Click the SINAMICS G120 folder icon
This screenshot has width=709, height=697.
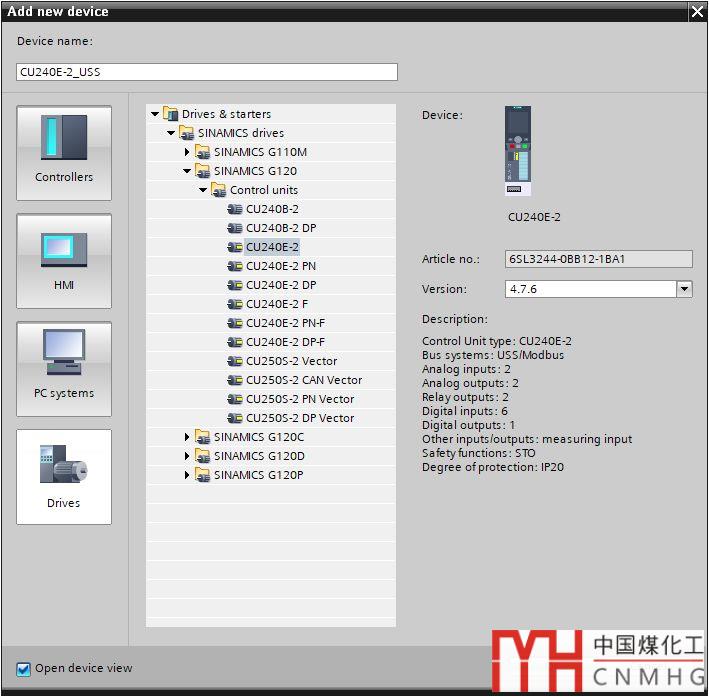(x=203, y=171)
